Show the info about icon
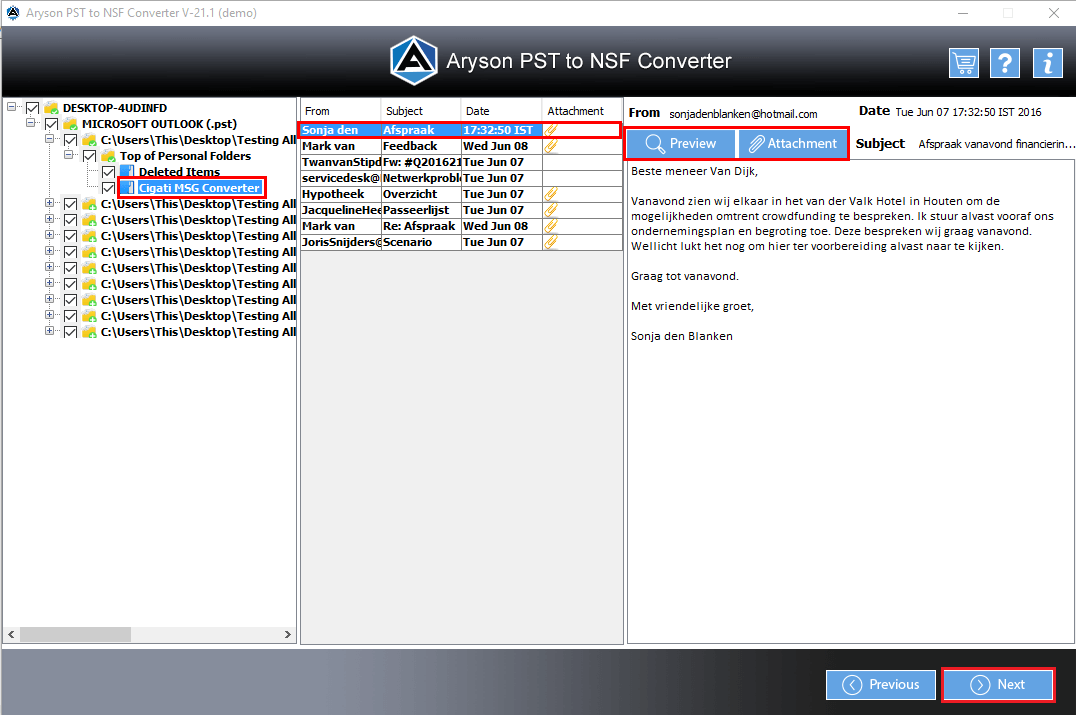1076x715 pixels. click(1047, 63)
